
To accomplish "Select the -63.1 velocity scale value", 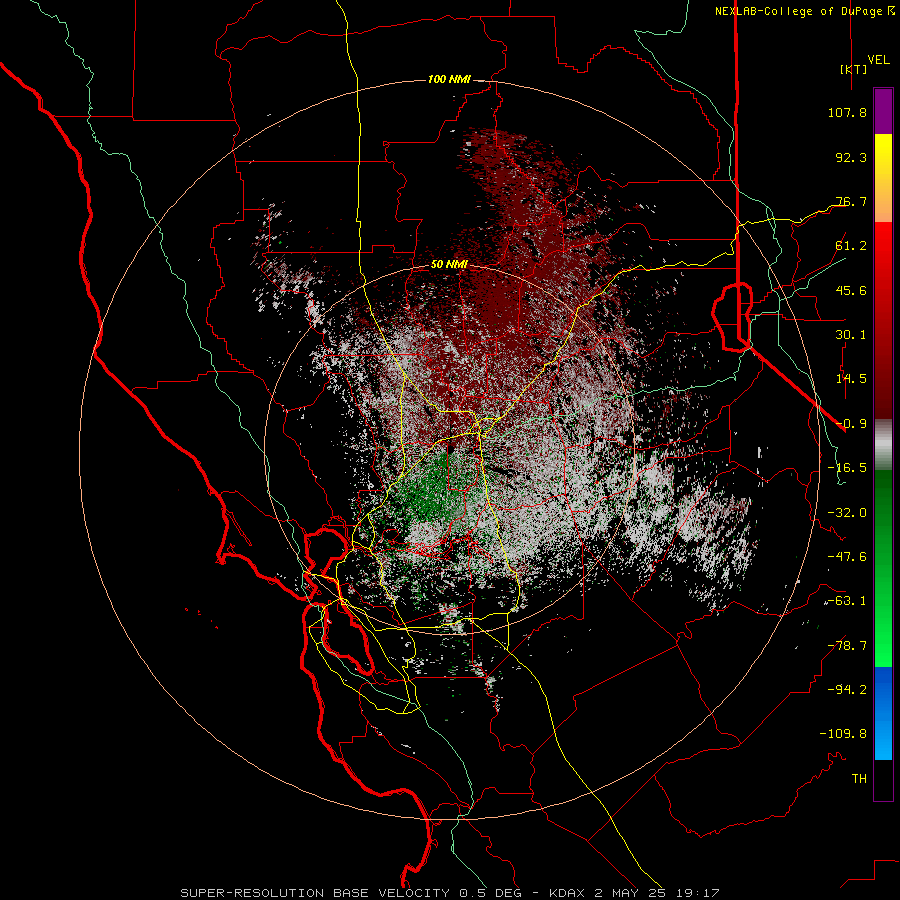I will coord(847,601).
